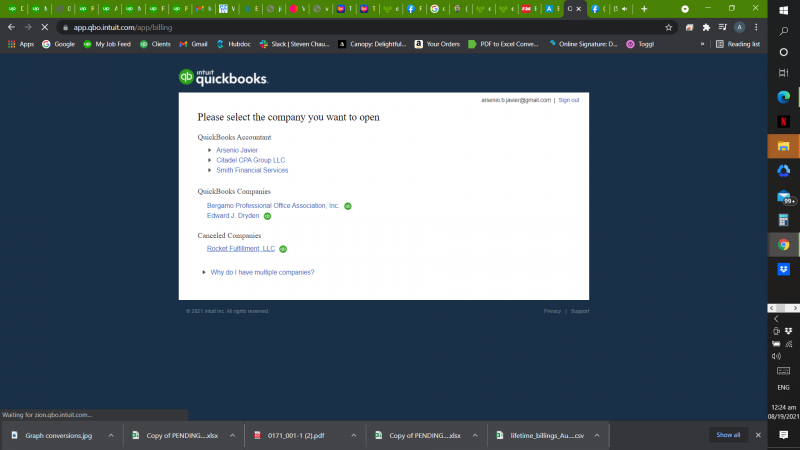Expand arrow beside Arsenio Javier

point(210,150)
